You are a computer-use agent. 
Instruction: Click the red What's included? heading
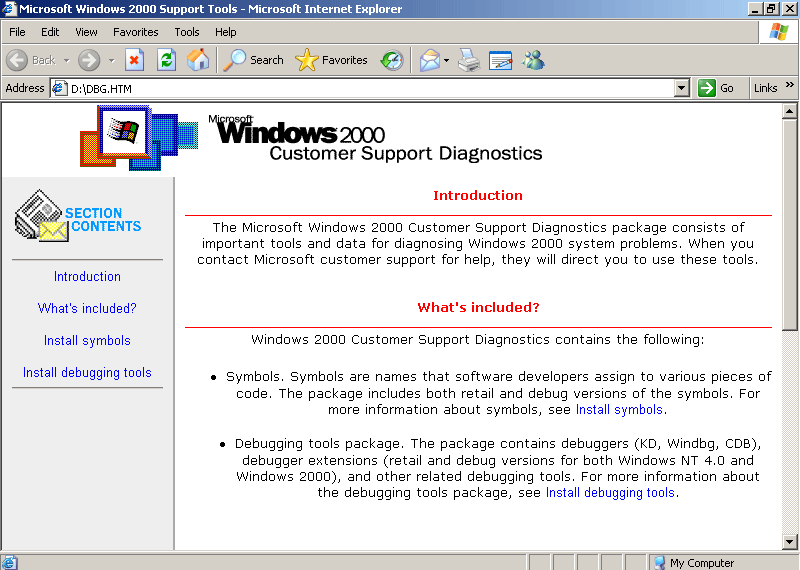pyautogui.click(x=478, y=307)
